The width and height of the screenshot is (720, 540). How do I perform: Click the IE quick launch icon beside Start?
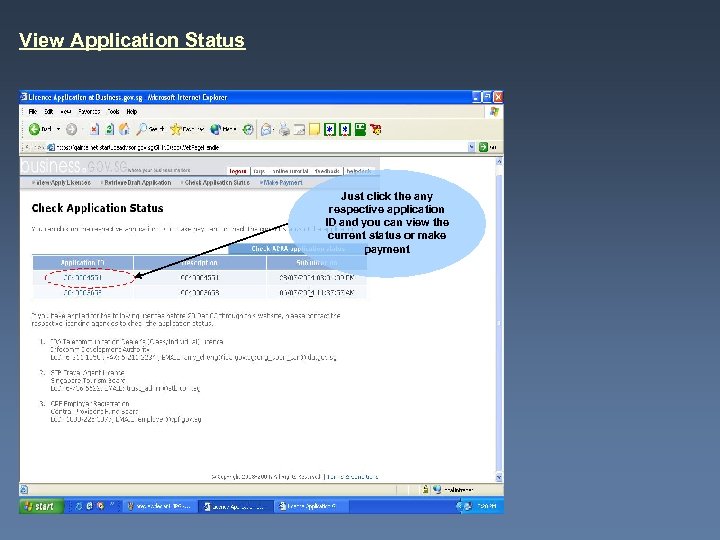(79, 506)
